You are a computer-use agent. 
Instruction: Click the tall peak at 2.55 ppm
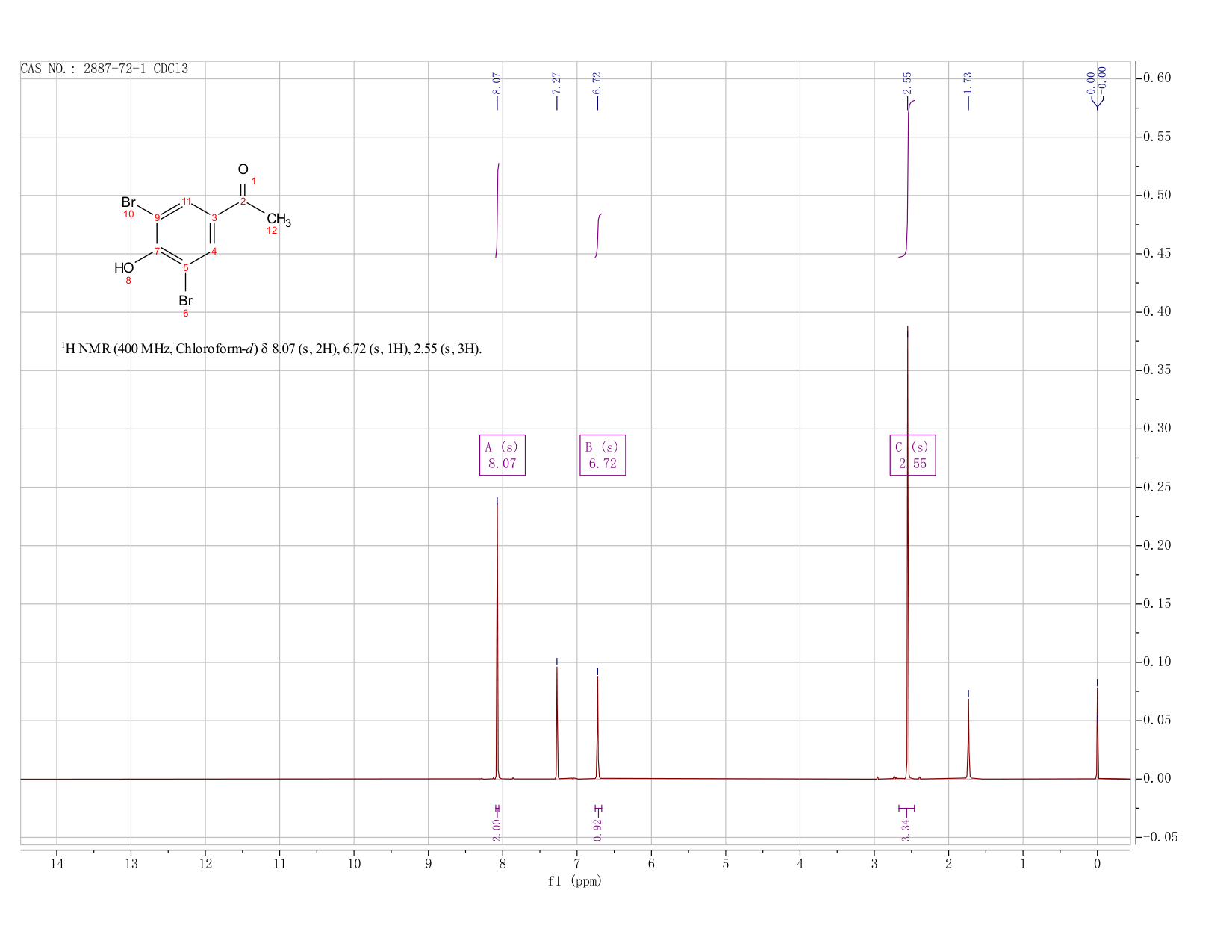point(907,553)
